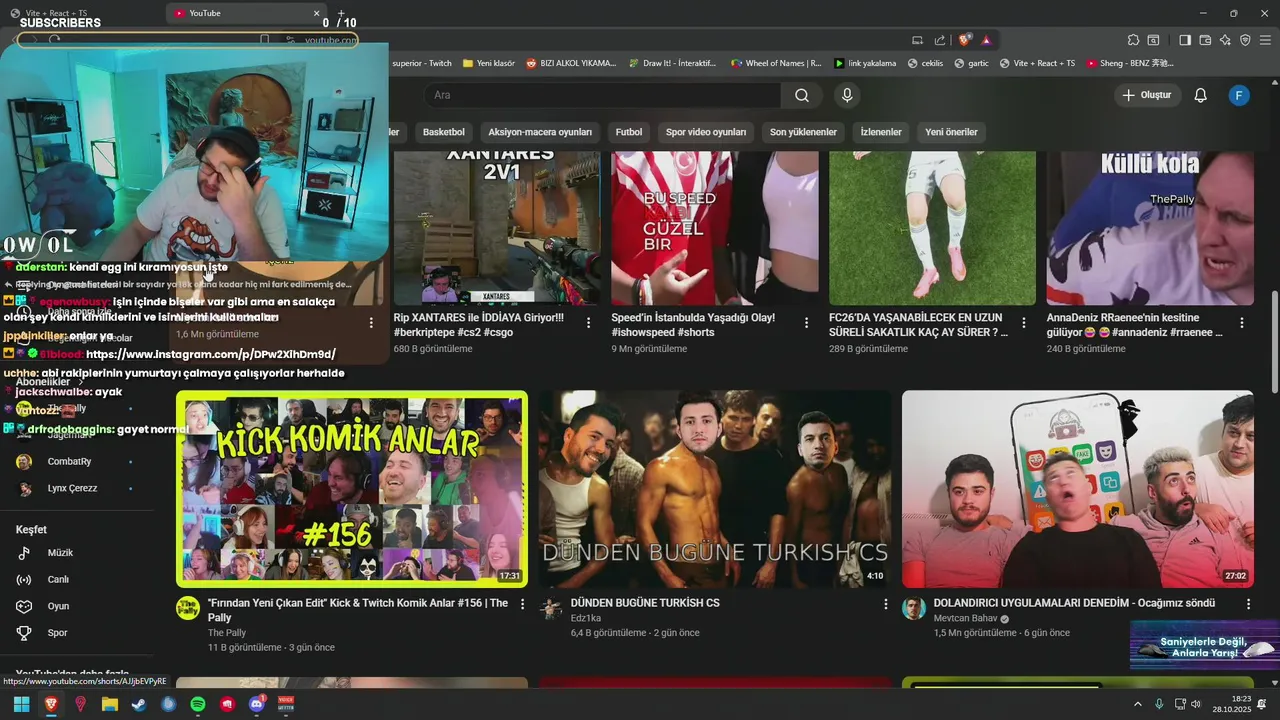Open Lynx Çerezz subscription channel
Screen dimensions: 1280x720
pyautogui.click(x=72, y=488)
